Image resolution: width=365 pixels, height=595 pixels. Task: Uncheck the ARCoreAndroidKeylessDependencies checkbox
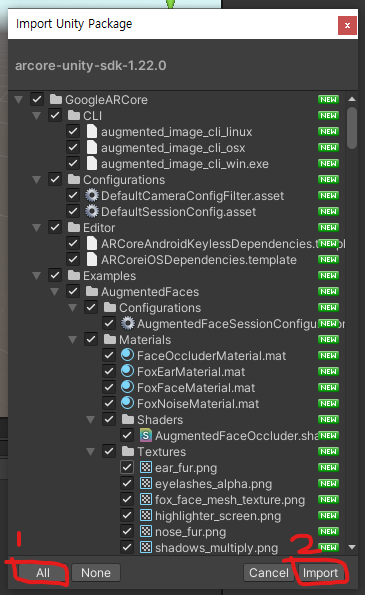[73, 243]
